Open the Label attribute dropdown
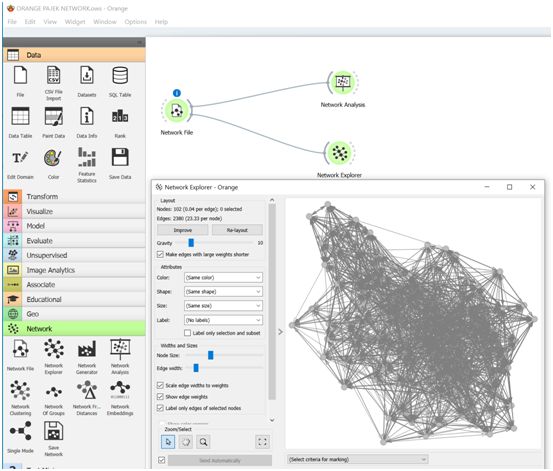Image resolution: width=553 pixels, height=471 pixels. click(223, 320)
